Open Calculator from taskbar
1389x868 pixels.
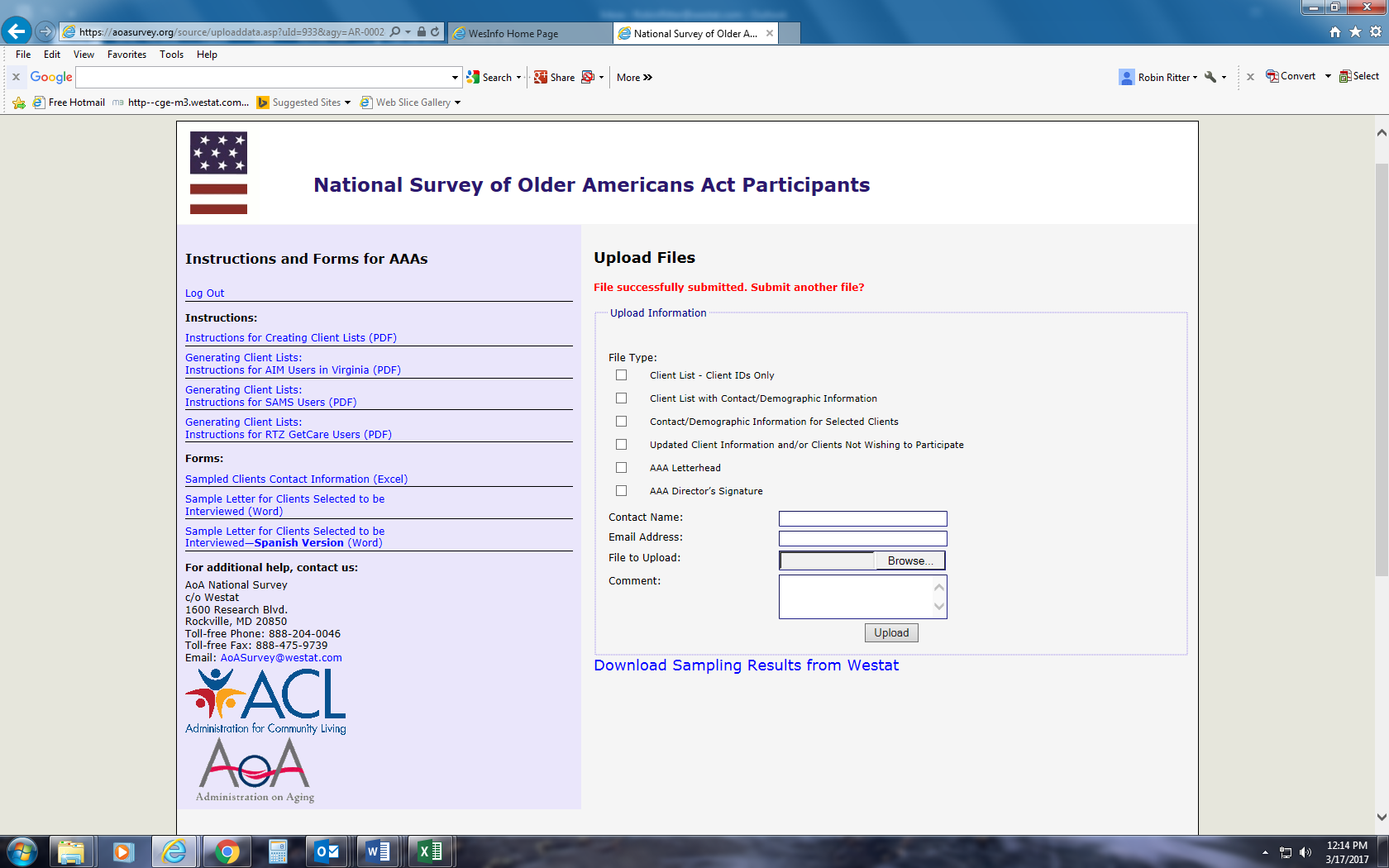(278, 851)
